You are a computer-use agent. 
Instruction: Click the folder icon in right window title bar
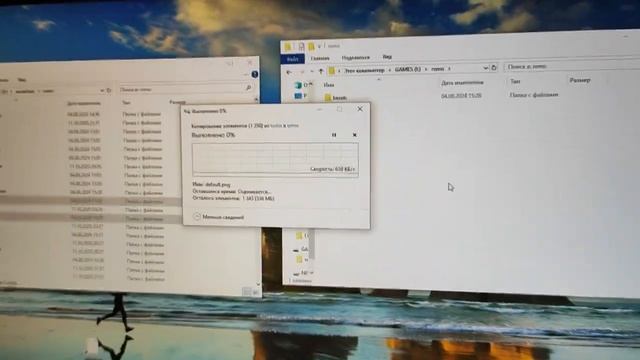[288, 47]
